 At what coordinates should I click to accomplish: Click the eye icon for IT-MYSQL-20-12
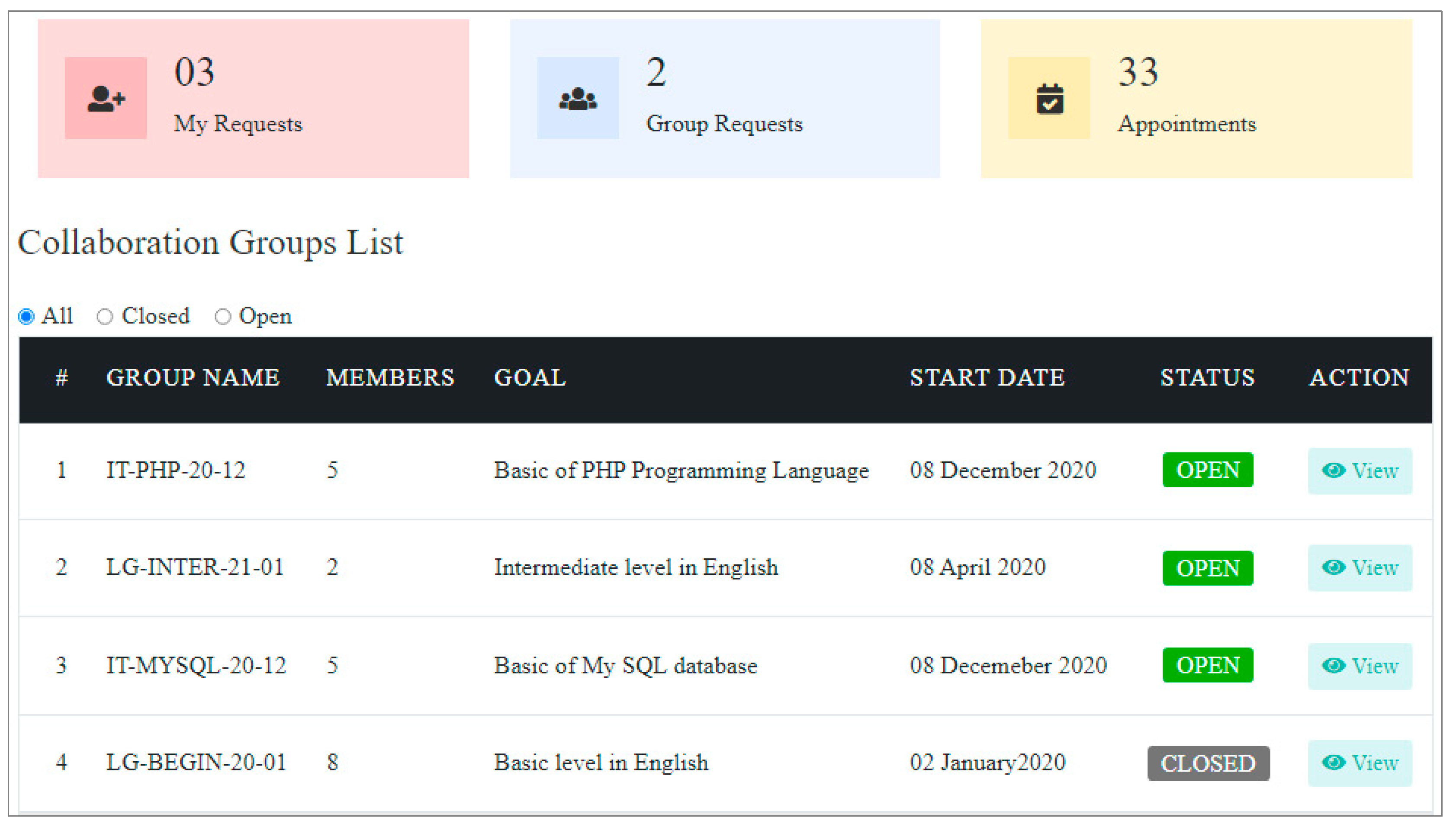click(x=1333, y=665)
